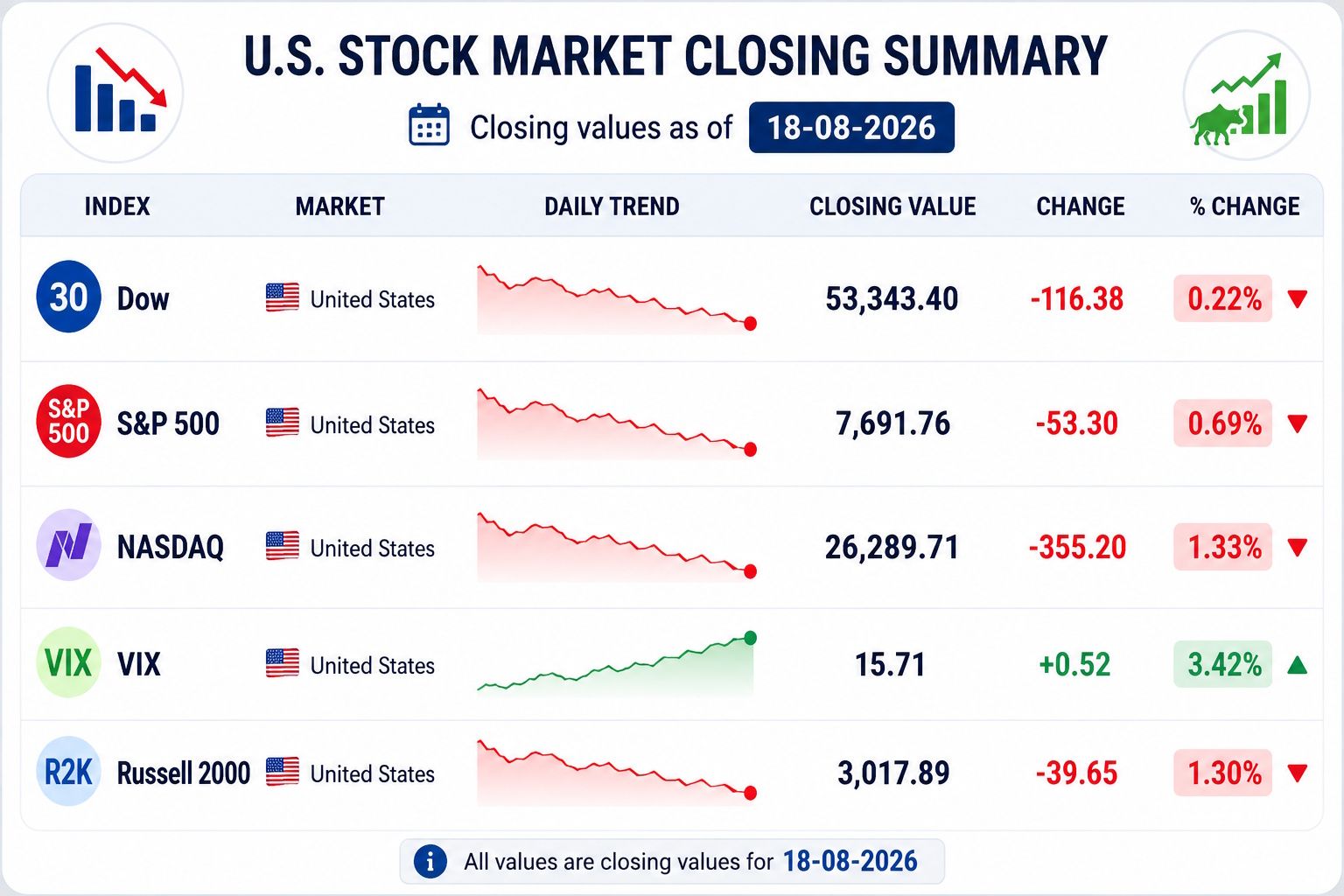Click the green up triangle in VIX row
Viewport: 1344px width, 896px height.
[x=1298, y=666]
